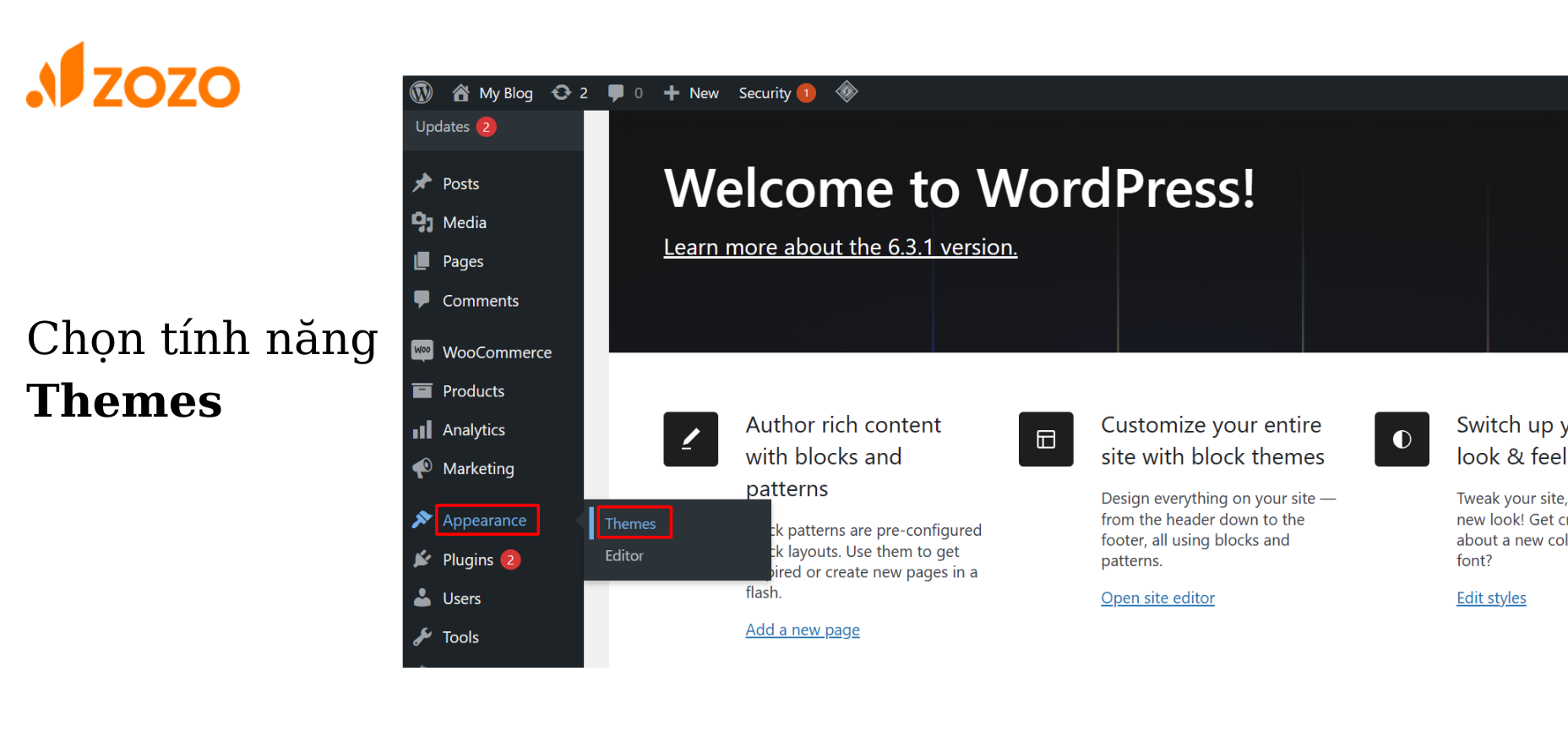Click the plus icon beside New

point(671,93)
